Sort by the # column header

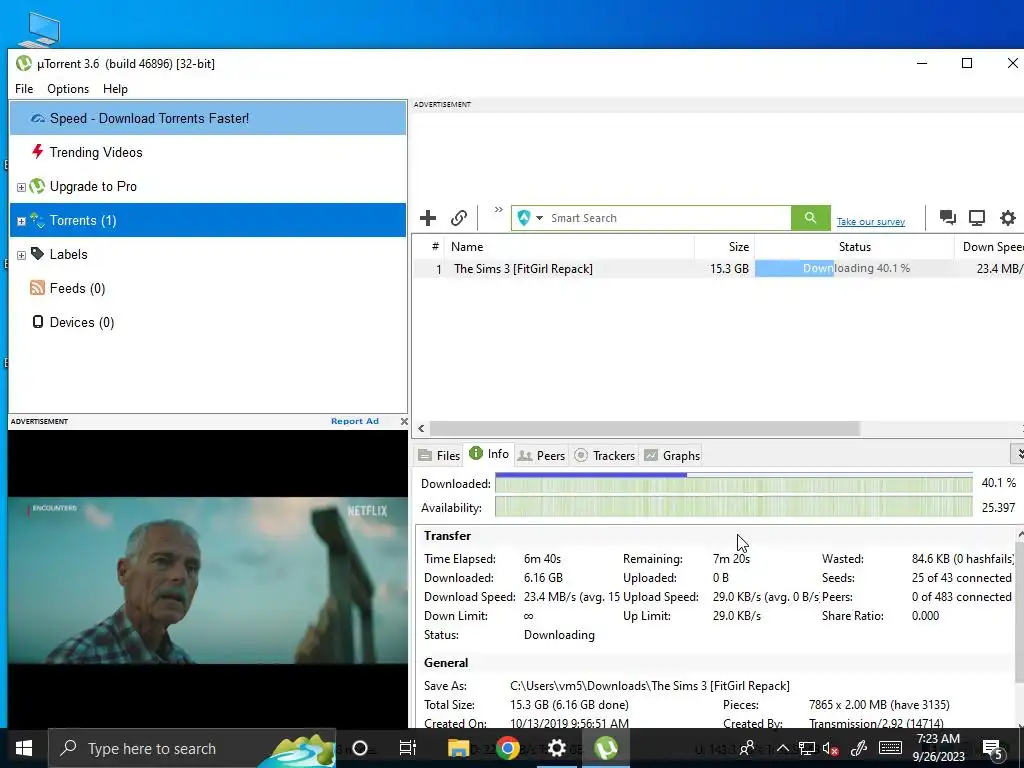pyautogui.click(x=429, y=247)
